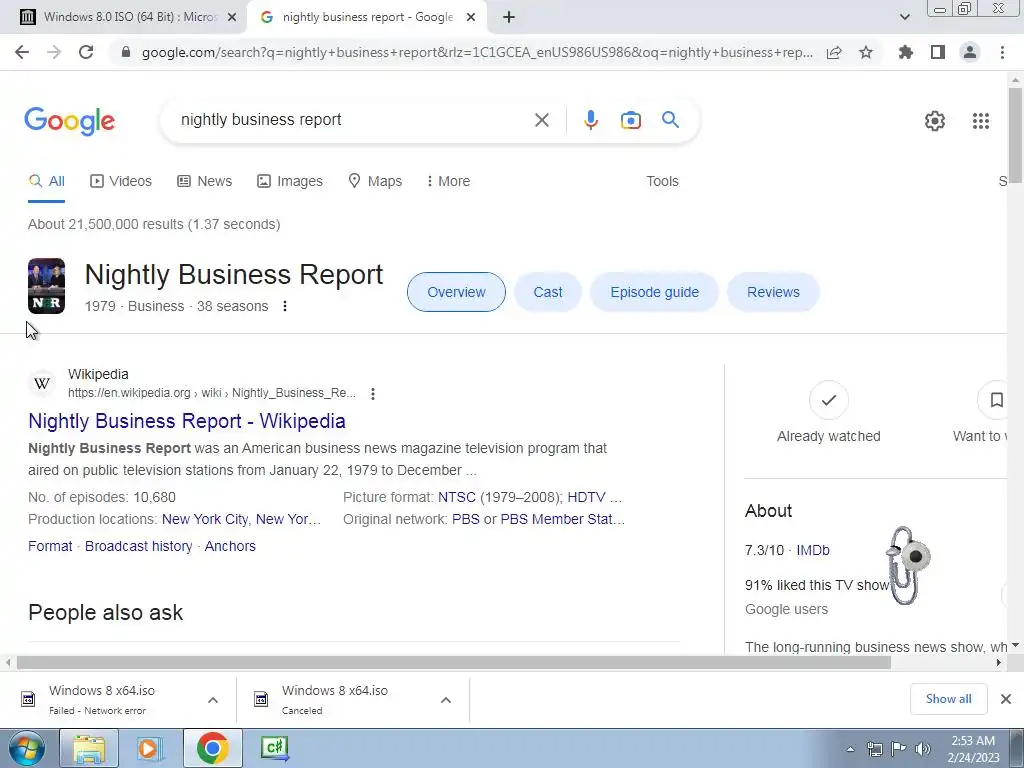Screen dimensions: 1024x768
Task: Click Action Center flag icon
Action: (x=899, y=749)
